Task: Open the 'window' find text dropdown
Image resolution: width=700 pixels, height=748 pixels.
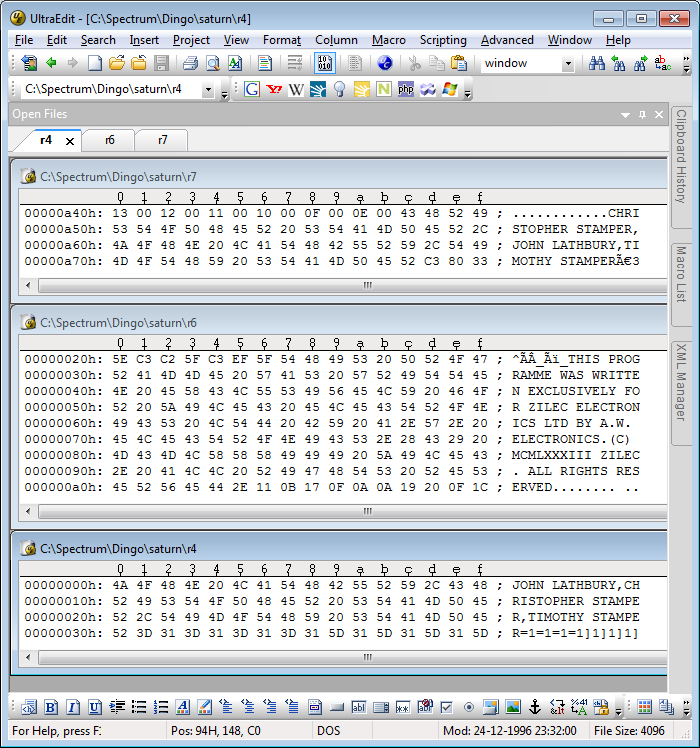Action: pyautogui.click(x=568, y=63)
